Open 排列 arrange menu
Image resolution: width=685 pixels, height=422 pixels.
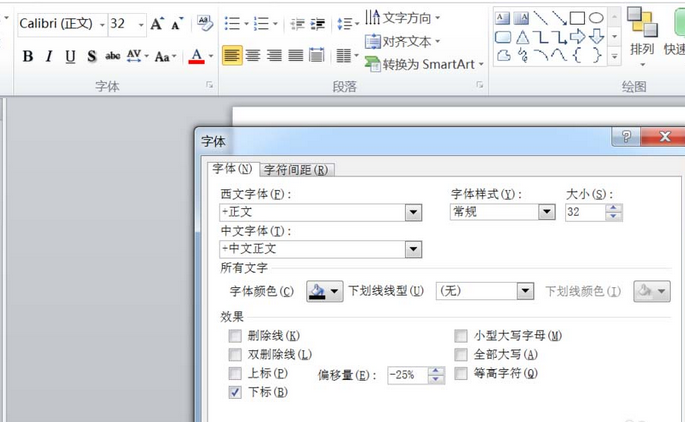click(x=642, y=37)
